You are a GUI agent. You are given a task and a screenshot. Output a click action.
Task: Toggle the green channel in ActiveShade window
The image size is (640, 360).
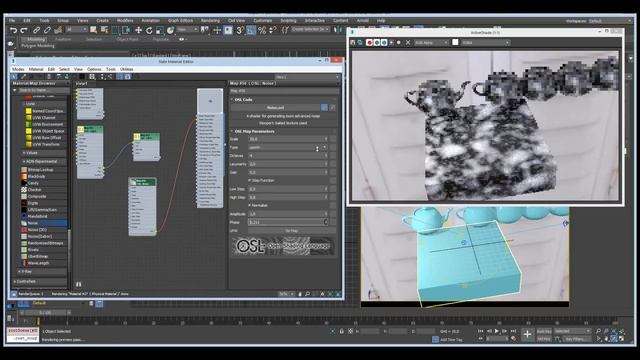click(377, 42)
